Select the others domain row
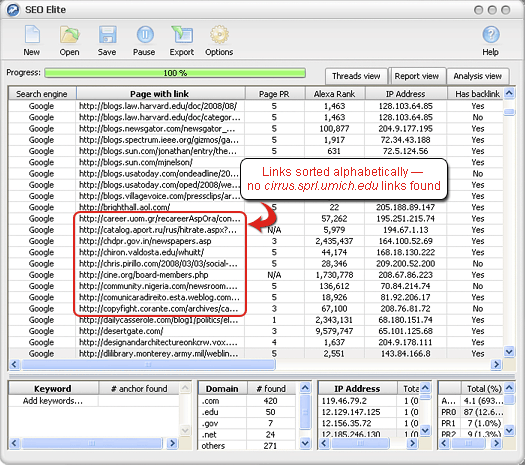525x465 pixels. coord(247,446)
